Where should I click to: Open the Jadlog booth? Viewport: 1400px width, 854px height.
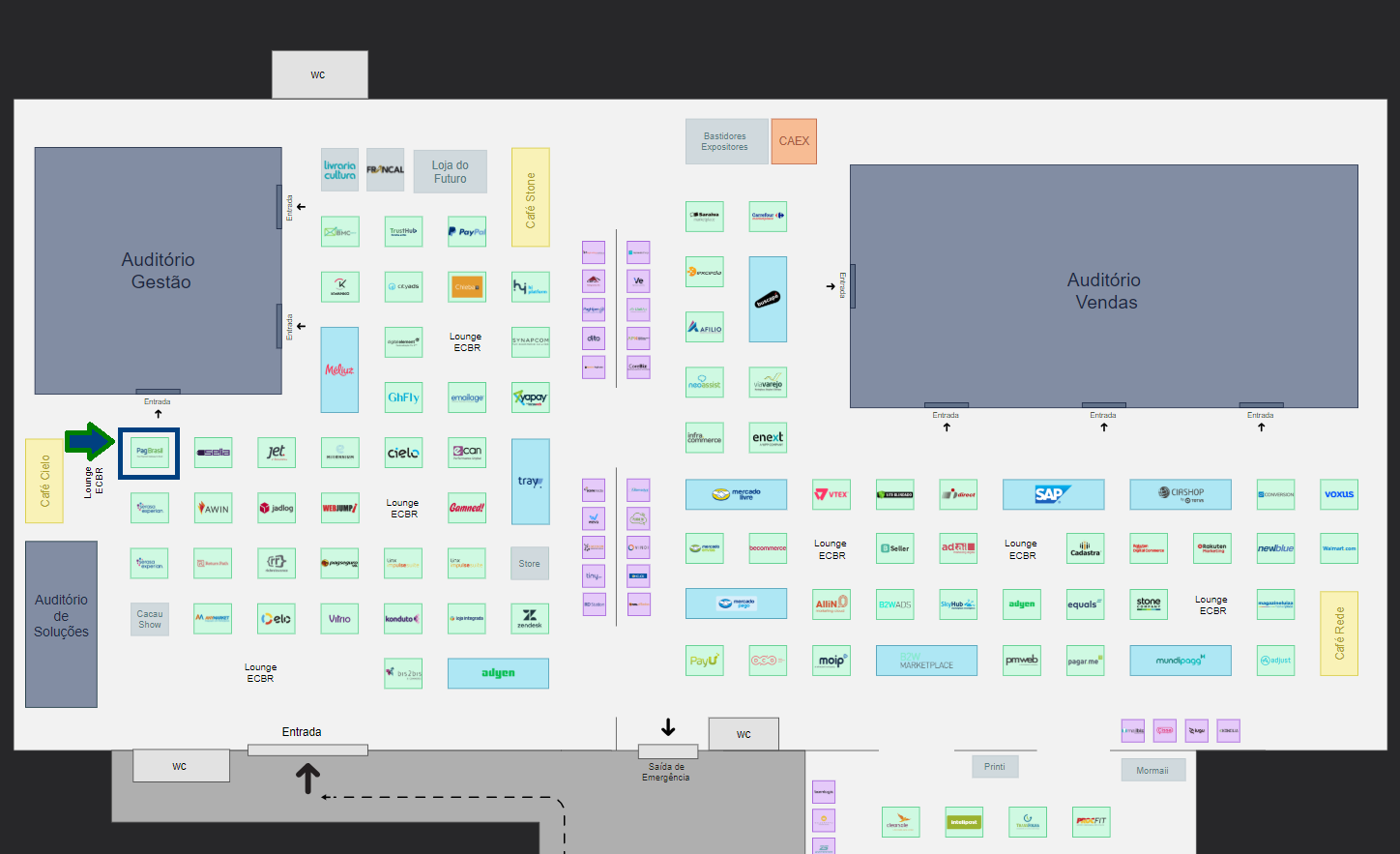pyautogui.click(x=277, y=508)
